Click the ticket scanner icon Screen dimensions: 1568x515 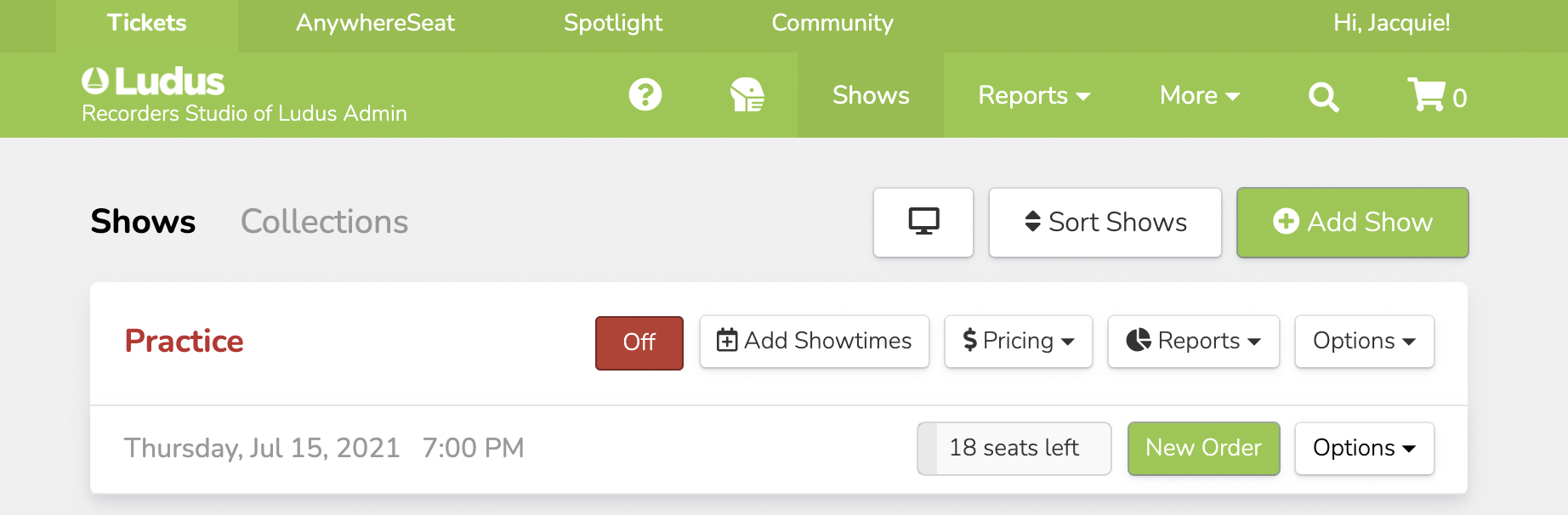click(x=747, y=94)
